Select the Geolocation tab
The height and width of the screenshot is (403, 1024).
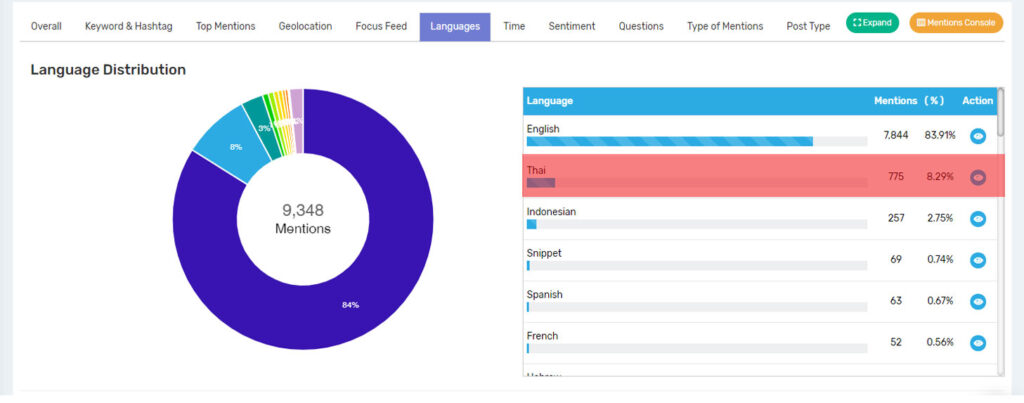click(x=305, y=26)
